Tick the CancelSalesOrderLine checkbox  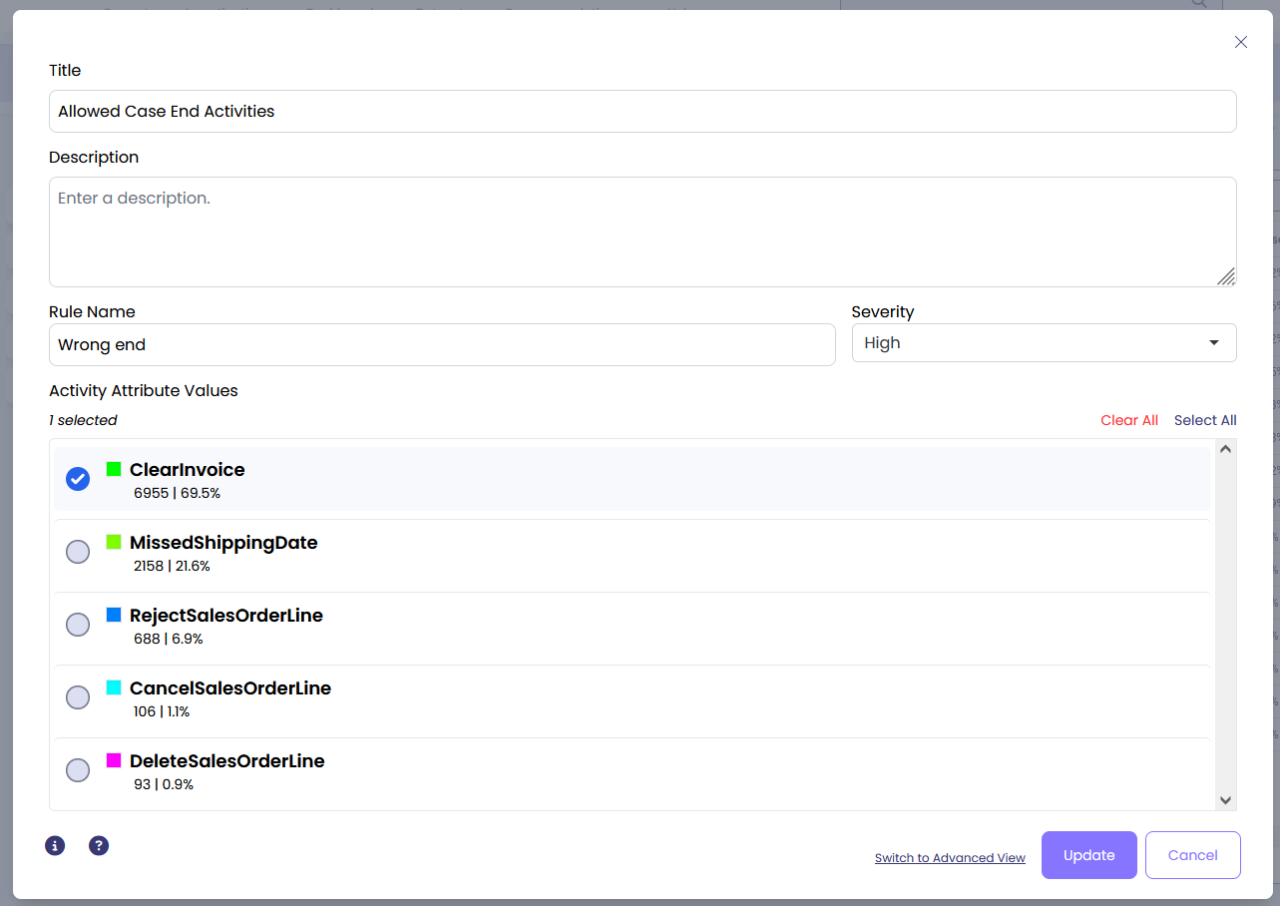click(78, 698)
